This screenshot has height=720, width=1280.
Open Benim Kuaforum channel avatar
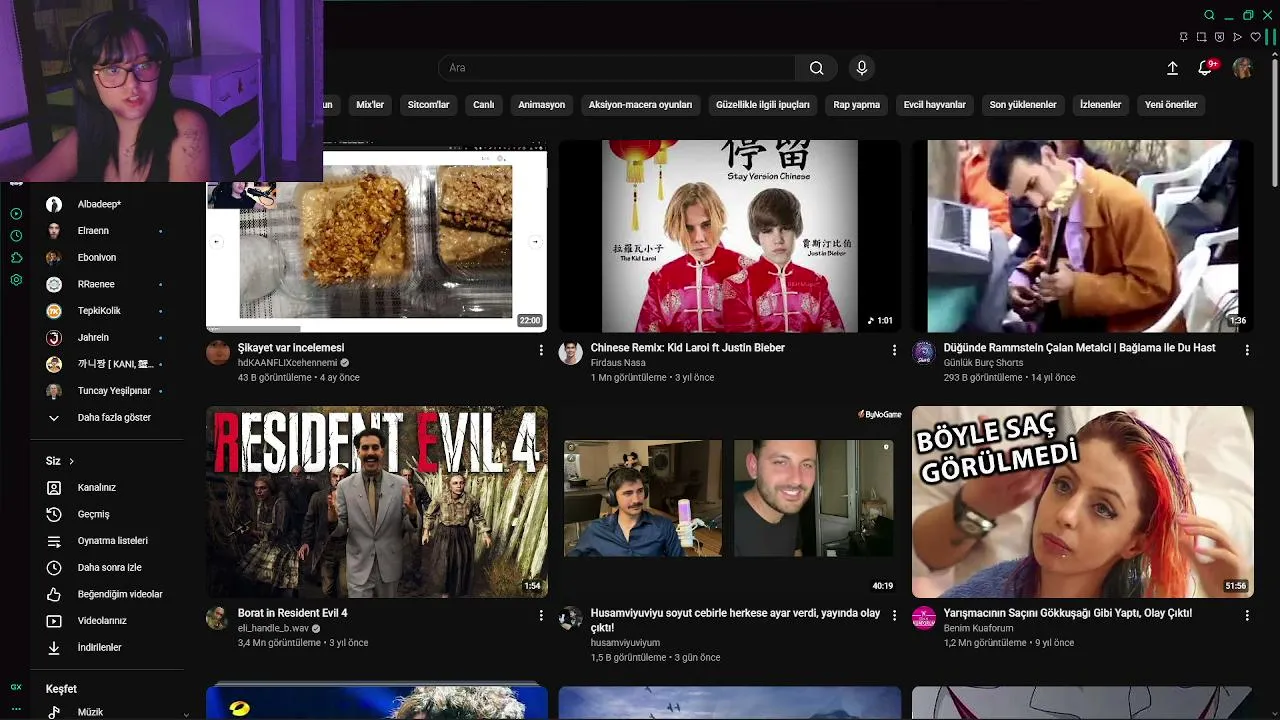coord(924,617)
